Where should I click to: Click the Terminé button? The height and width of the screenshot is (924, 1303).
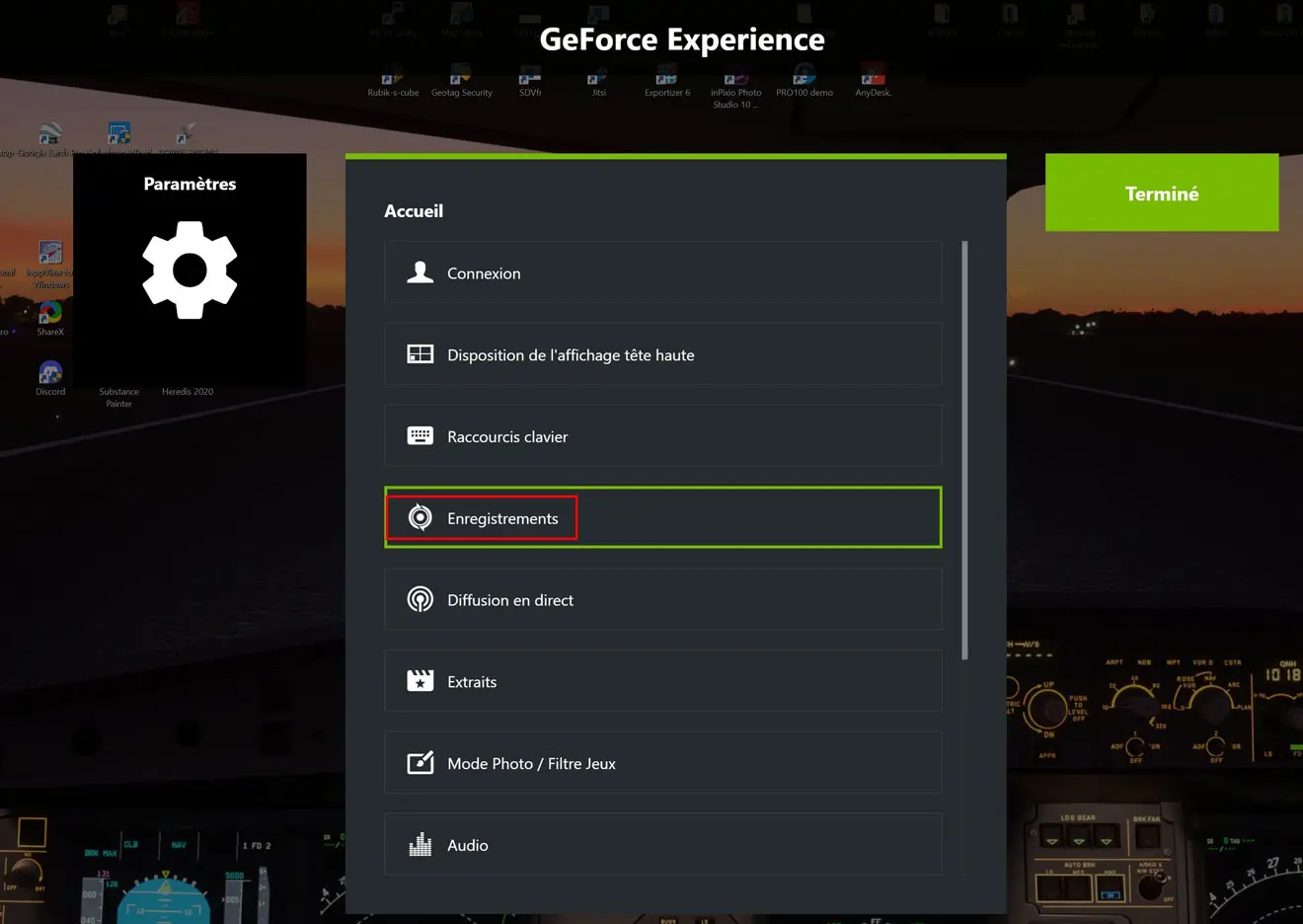point(1162,192)
